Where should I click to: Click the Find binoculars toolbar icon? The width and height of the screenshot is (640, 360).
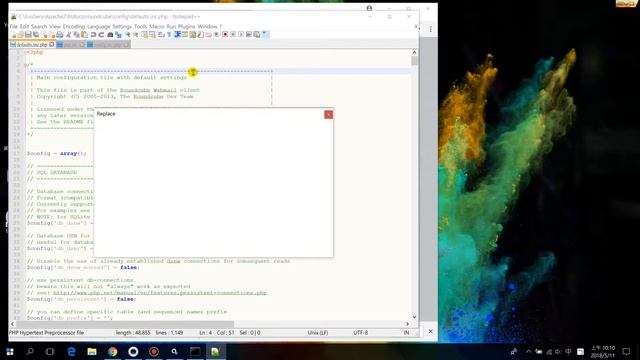tap(110, 35)
